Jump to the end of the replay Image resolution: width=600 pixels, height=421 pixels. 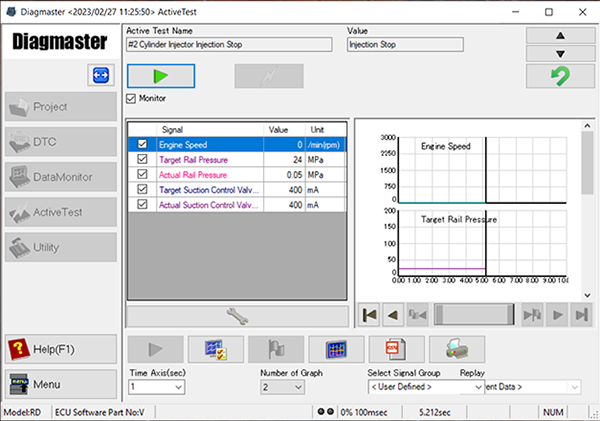pos(581,315)
